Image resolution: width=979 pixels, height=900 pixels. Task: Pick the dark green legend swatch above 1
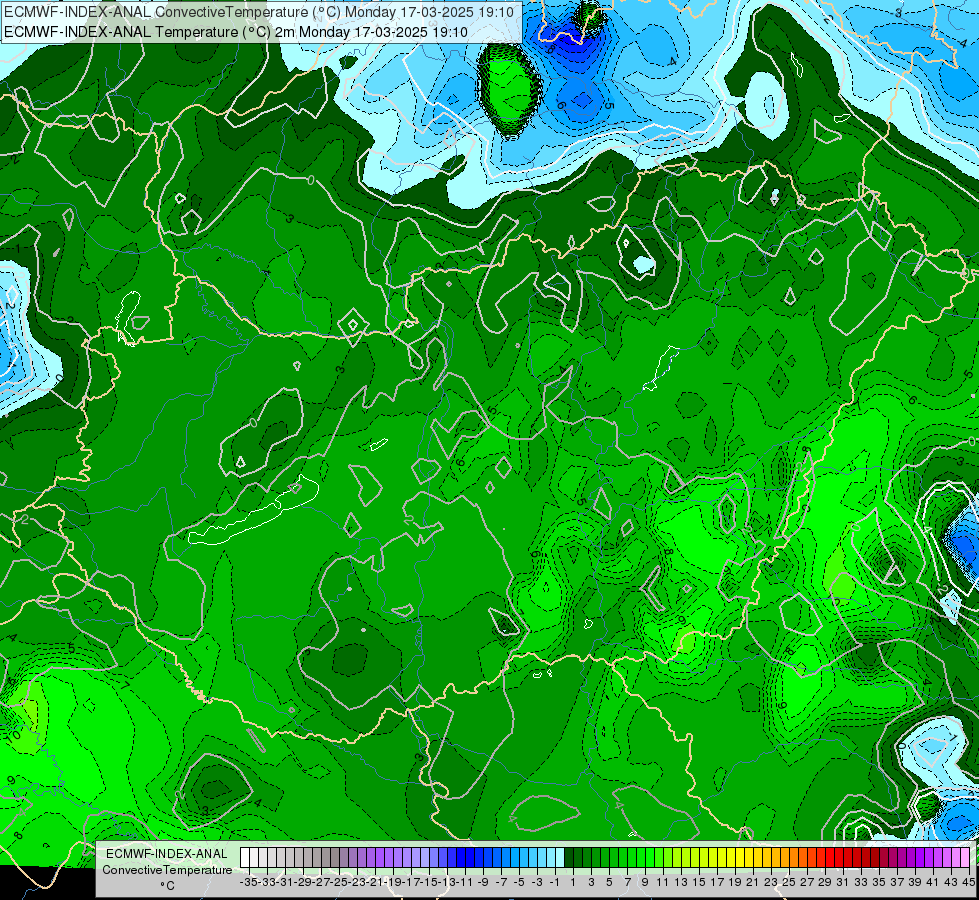click(x=569, y=858)
